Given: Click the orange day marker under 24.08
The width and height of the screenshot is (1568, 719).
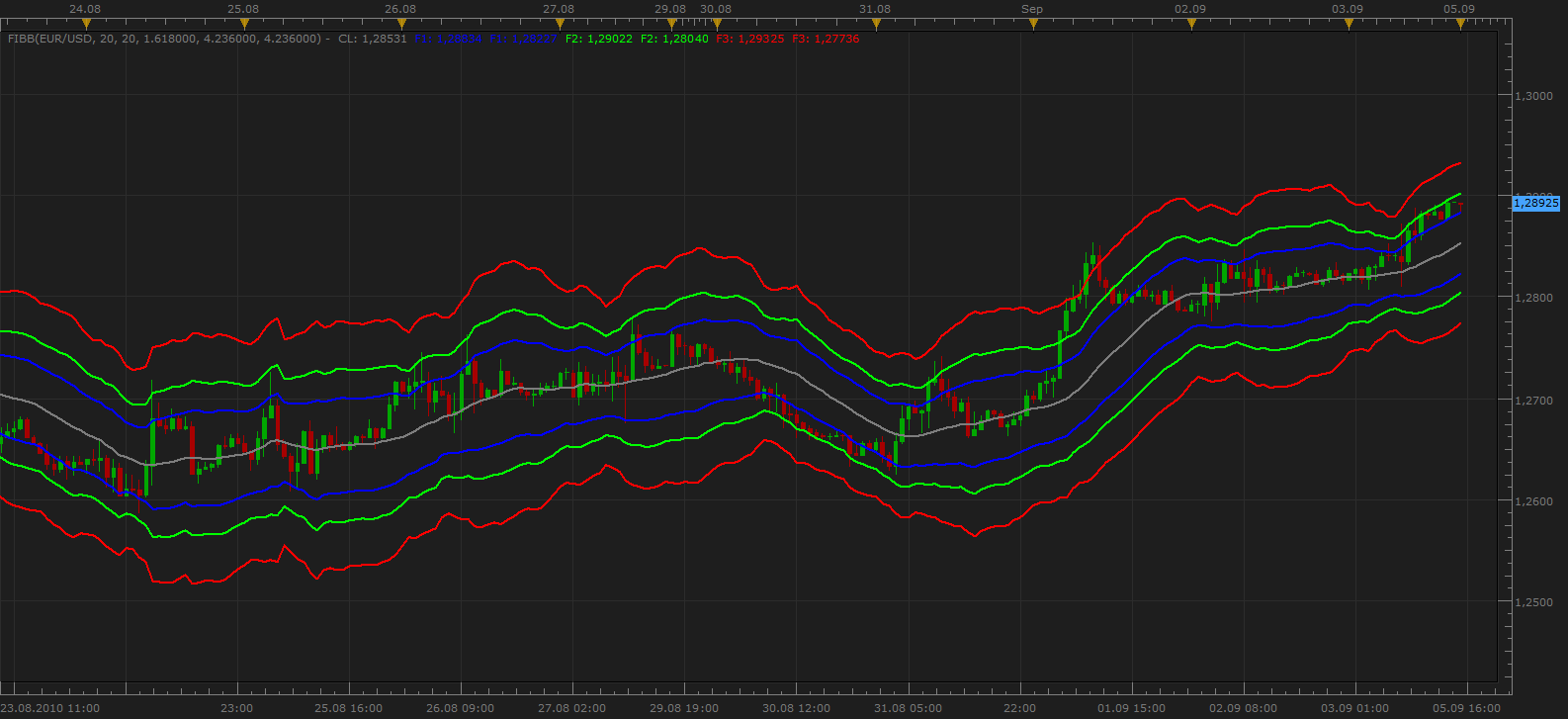Looking at the screenshot, I should tap(86, 24).
